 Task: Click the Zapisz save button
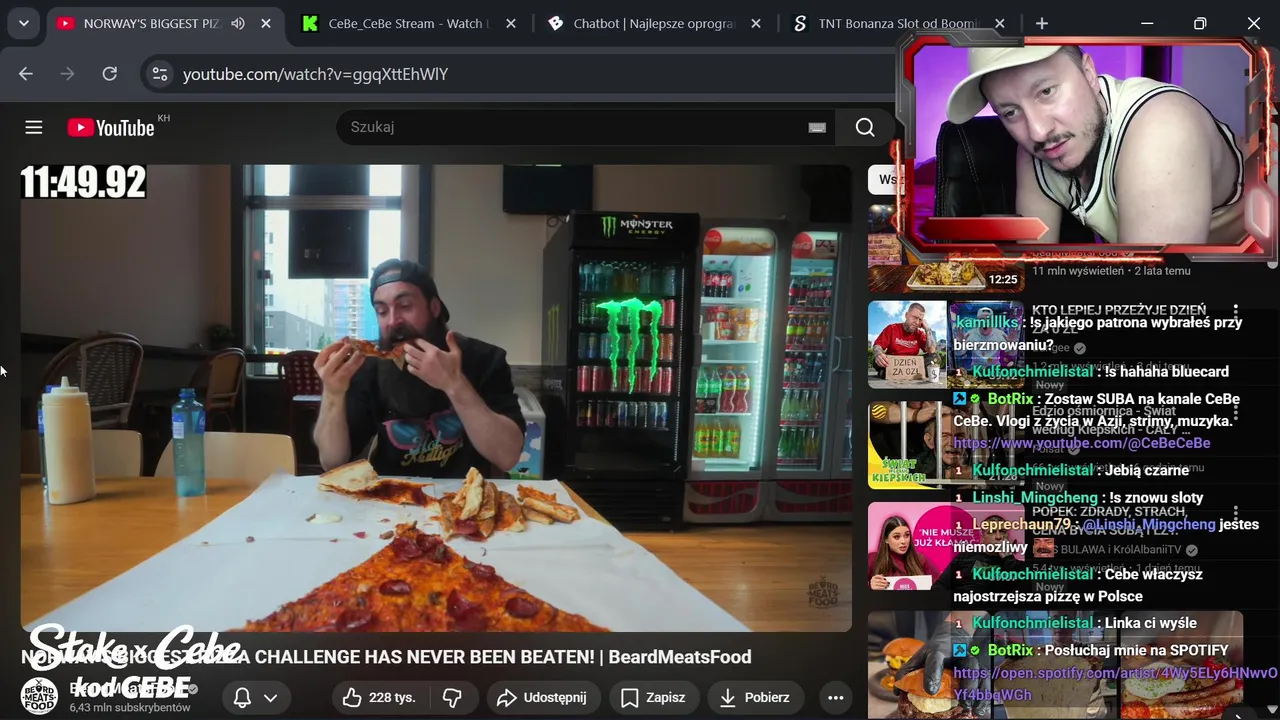(x=653, y=697)
